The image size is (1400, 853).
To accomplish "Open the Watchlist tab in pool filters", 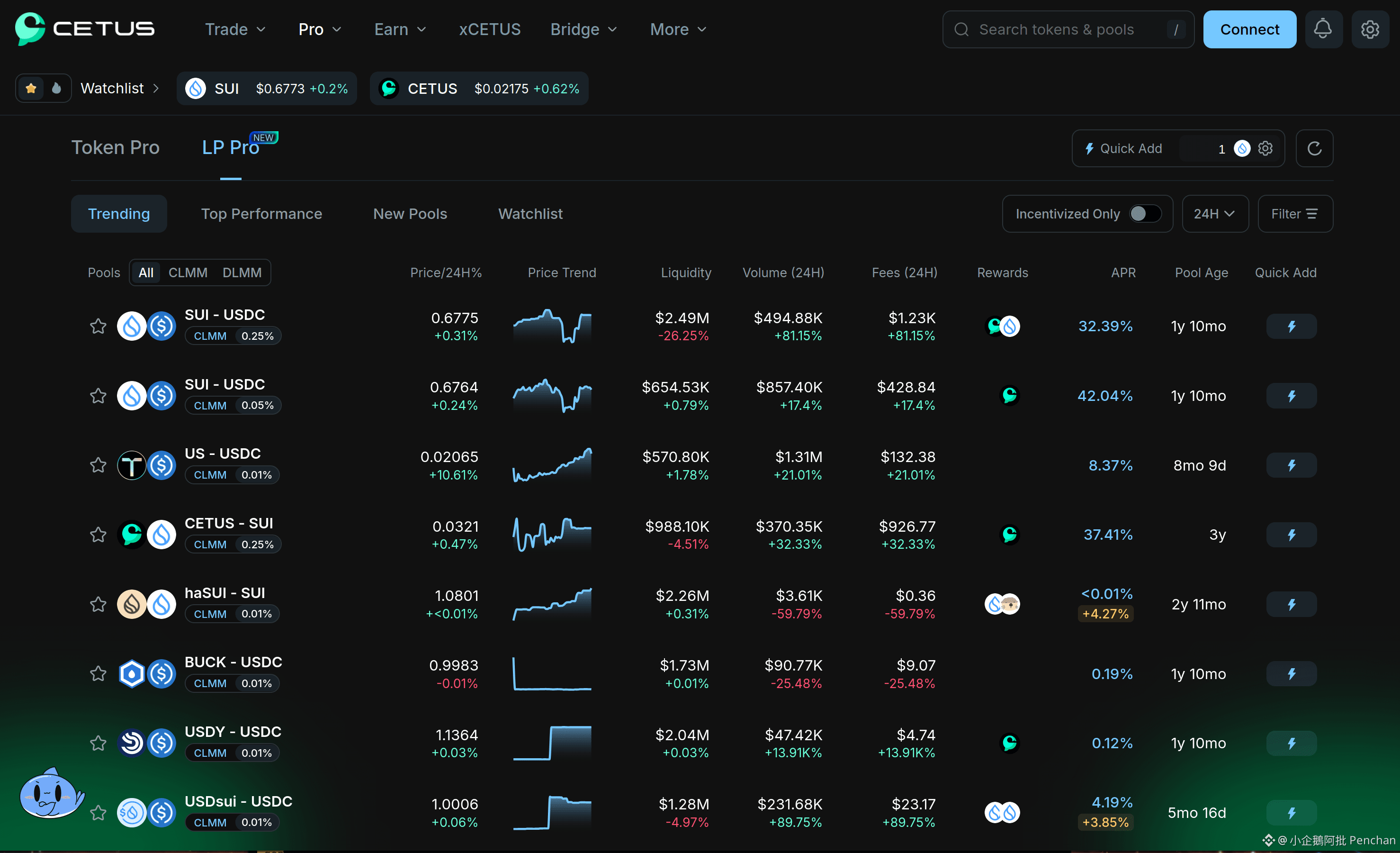I will point(530,214).
